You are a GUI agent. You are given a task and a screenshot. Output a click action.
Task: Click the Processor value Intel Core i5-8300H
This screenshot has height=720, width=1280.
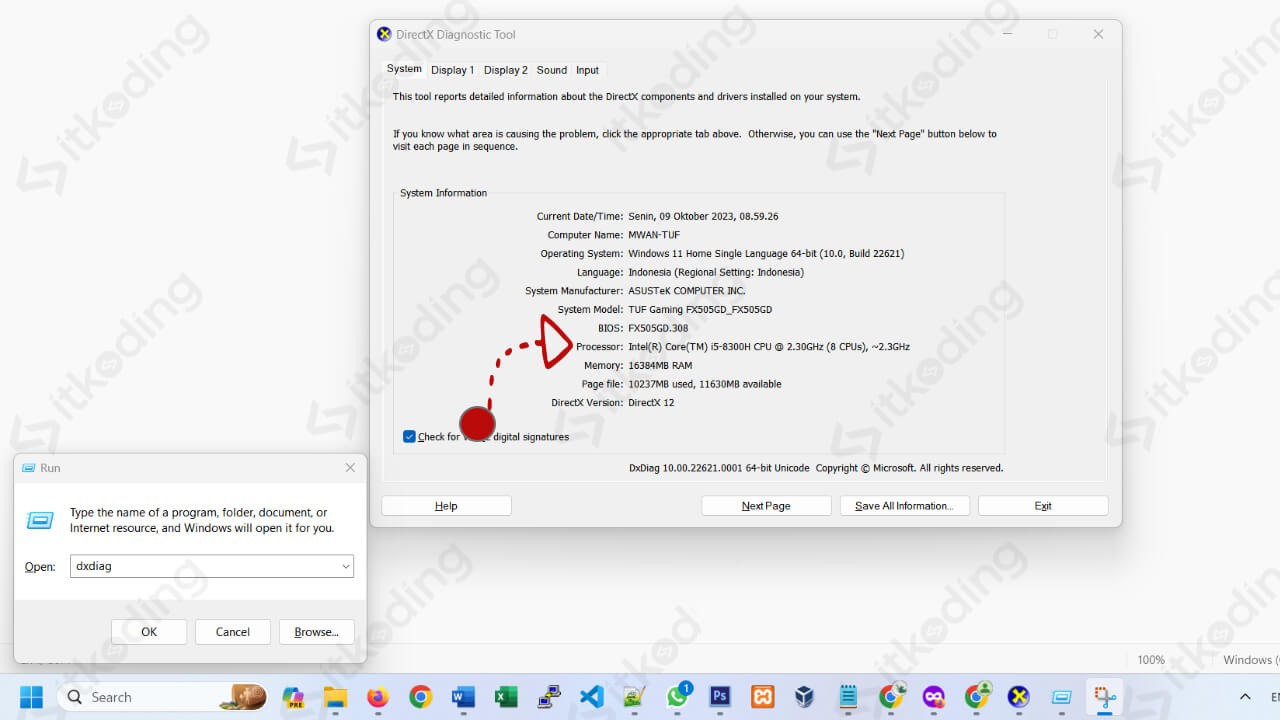[769, 347]
